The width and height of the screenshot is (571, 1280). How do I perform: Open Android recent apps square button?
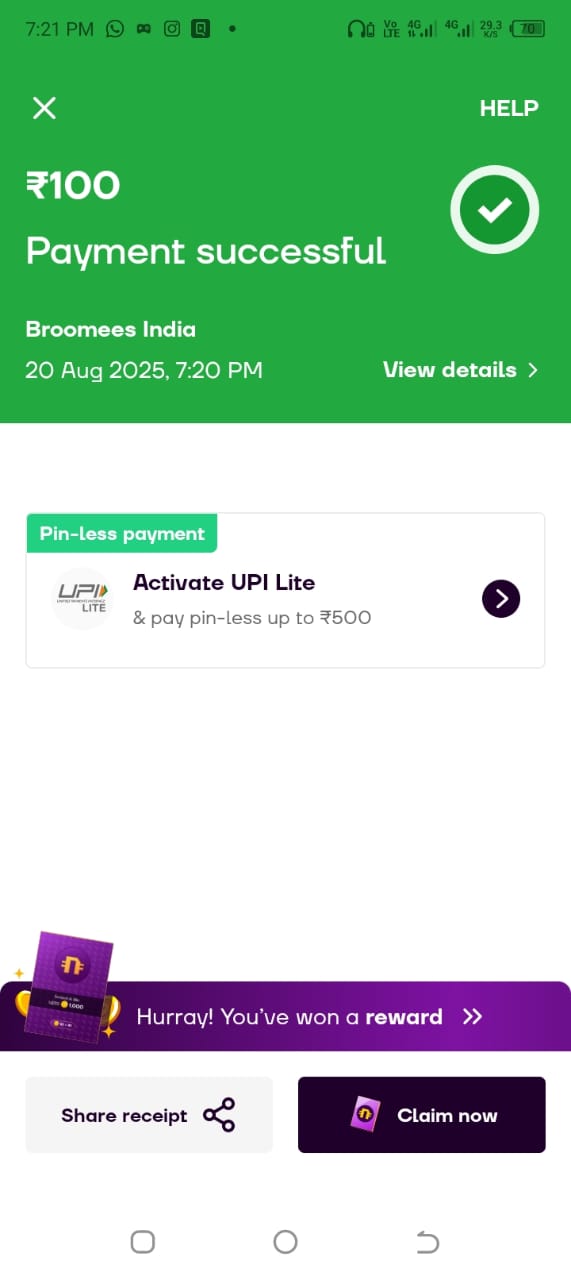coord(143,1242)
